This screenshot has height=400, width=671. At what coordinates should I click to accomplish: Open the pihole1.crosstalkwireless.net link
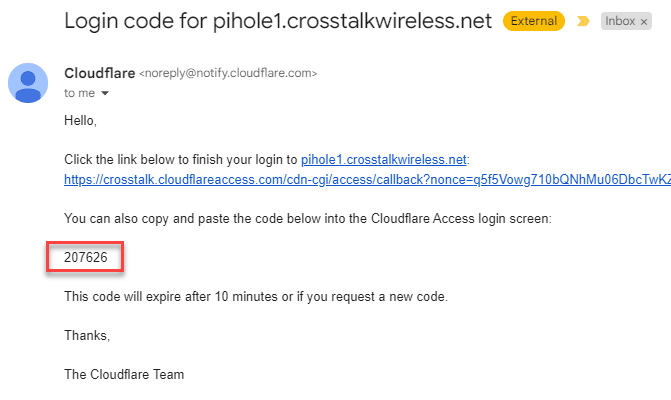pyautogui.click(x=383, y=160)
